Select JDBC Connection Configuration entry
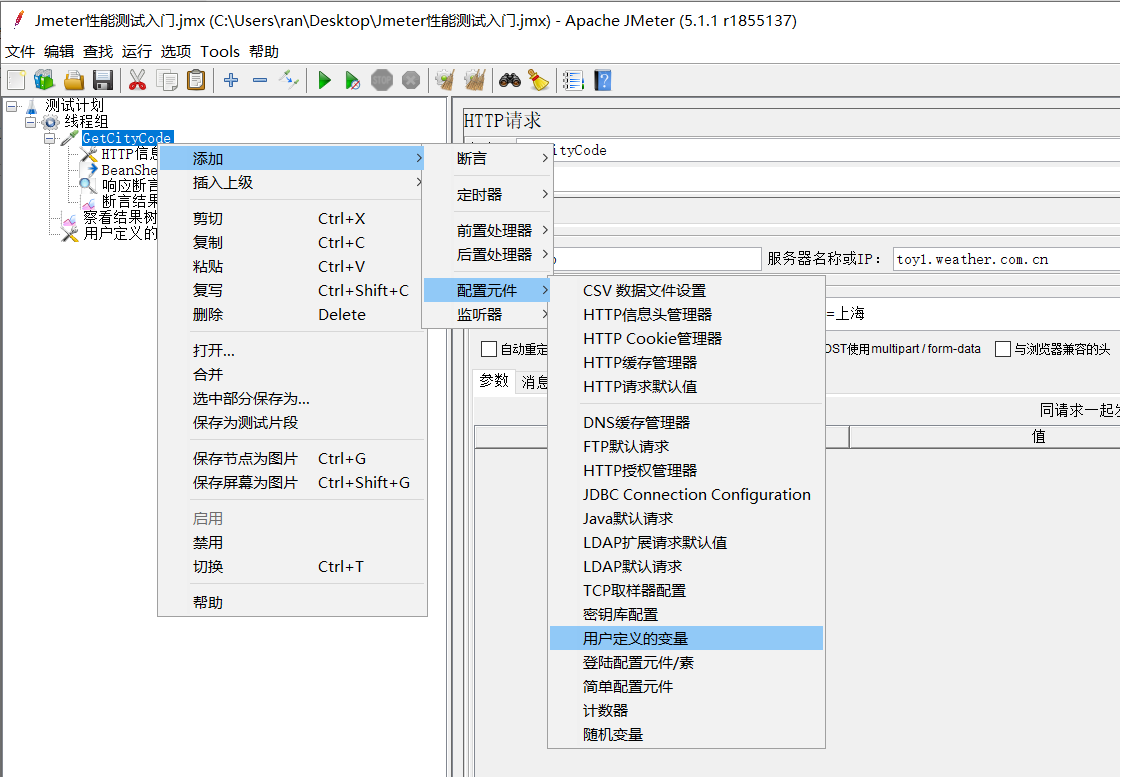The height and width of the screenshot is (777, 1121). (x=686, y=495)
